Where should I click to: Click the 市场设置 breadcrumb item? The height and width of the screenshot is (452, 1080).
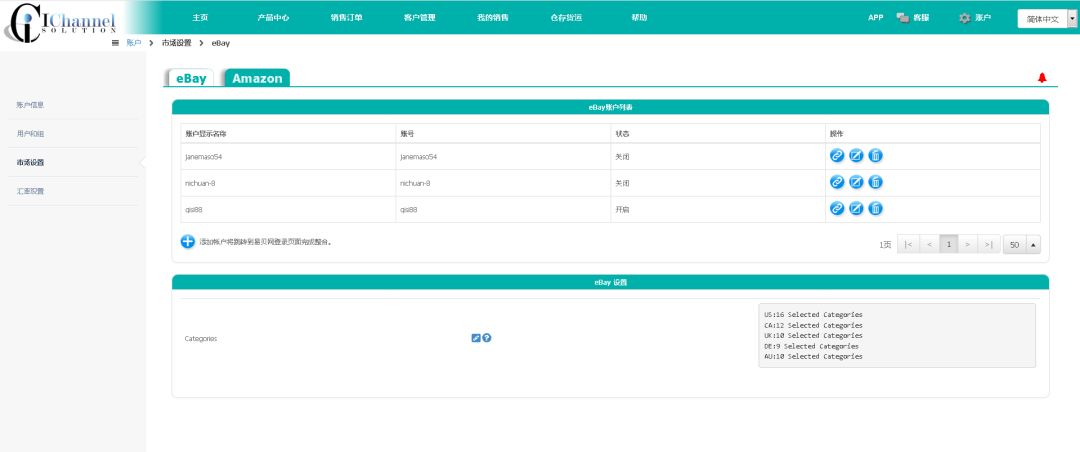[x=176, y=43]
